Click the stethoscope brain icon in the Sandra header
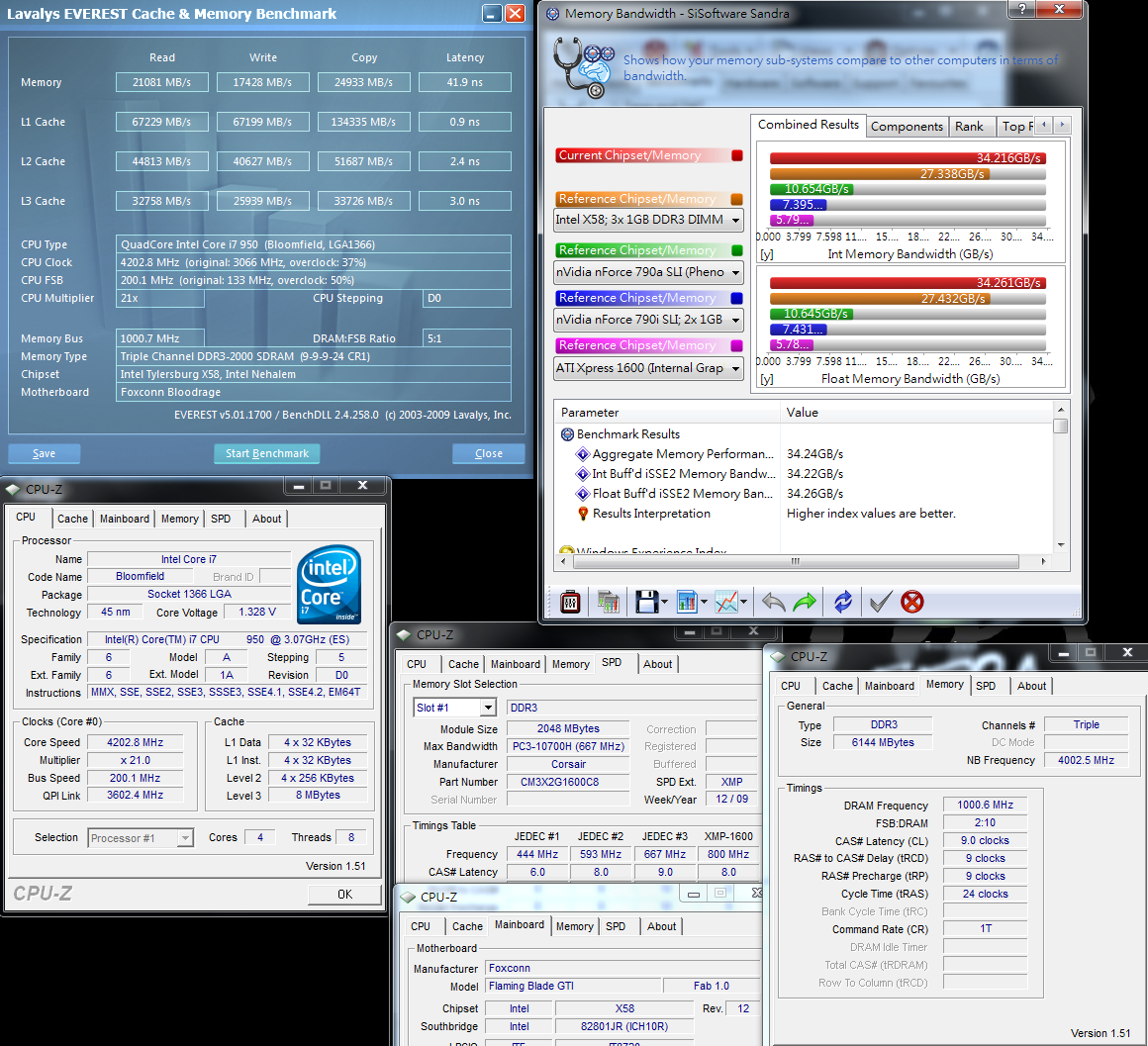This screenshot has width=1148, height=1046. coord(584,67)
